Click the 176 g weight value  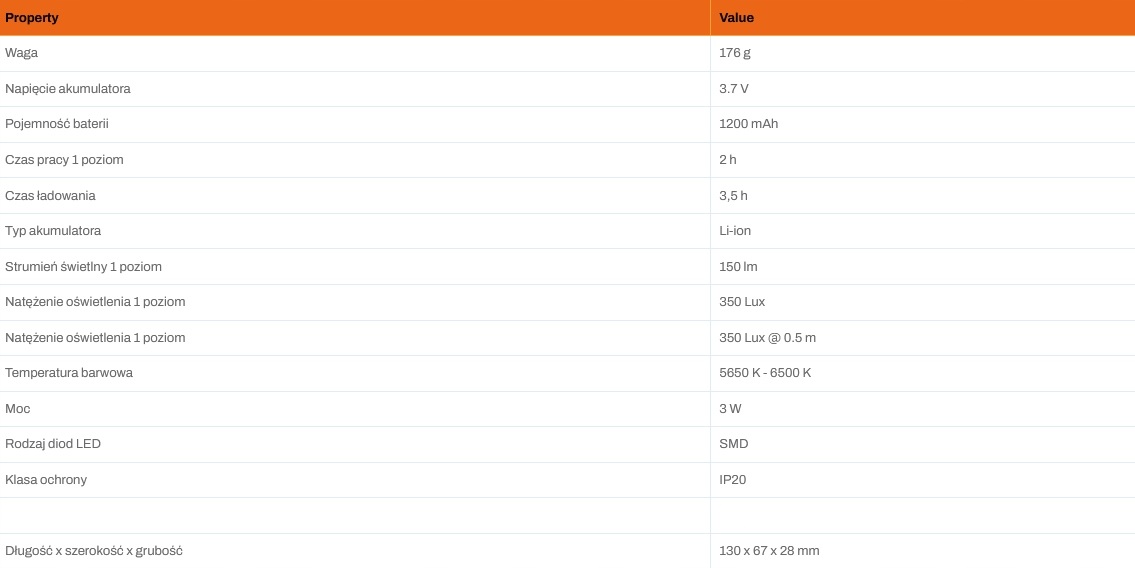[x=735, y=53]
